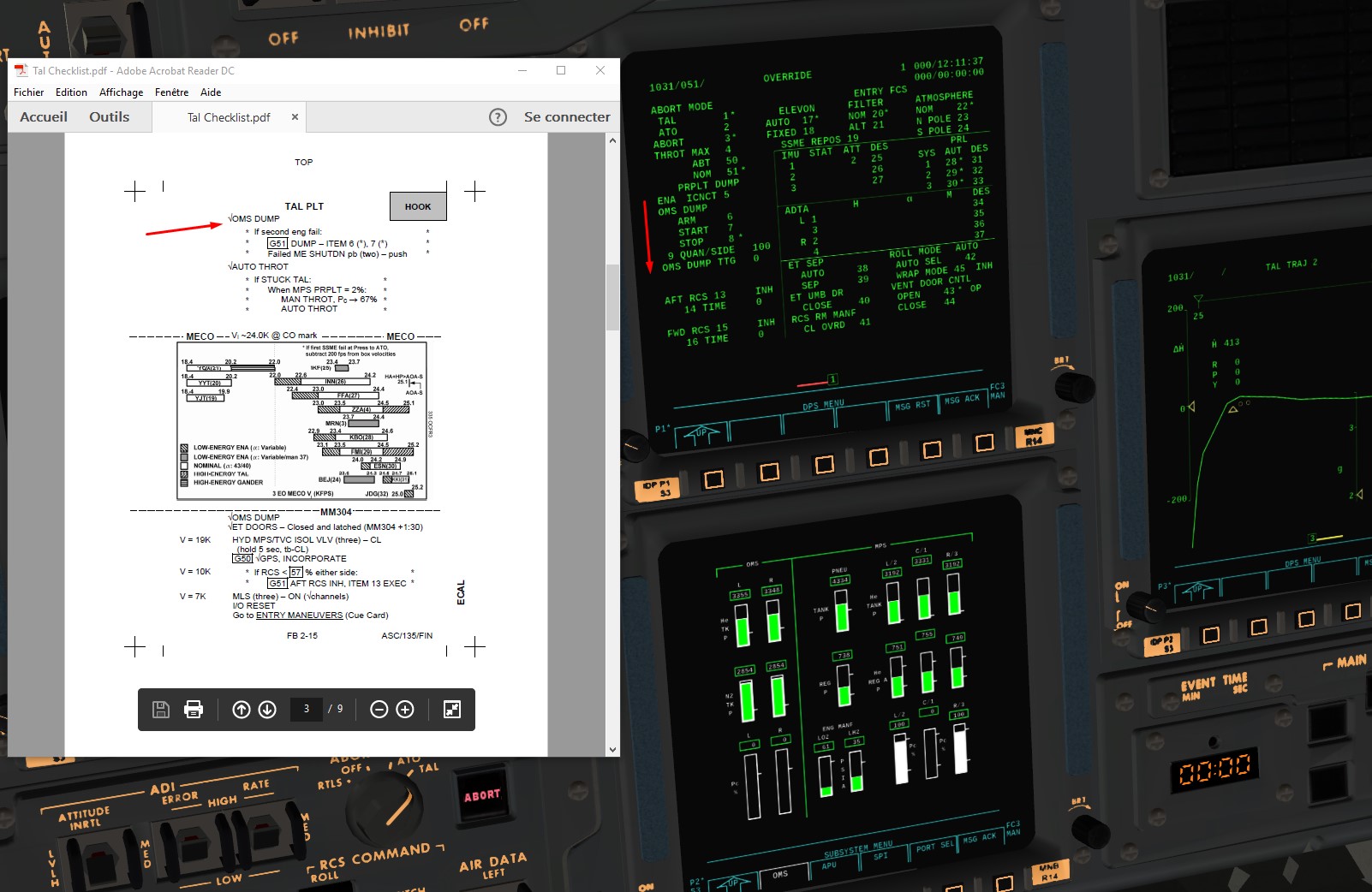This screenshot has height=892, width=1372.
Task: Push fourth edge key under right TAL TRAJ MFD
Action: coord(1352,611)
